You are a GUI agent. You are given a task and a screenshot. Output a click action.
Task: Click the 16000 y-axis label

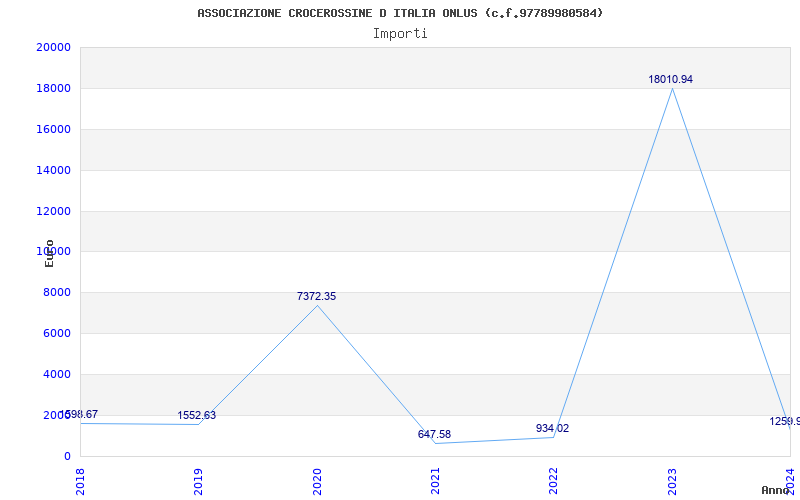click(x=53, y=129)
